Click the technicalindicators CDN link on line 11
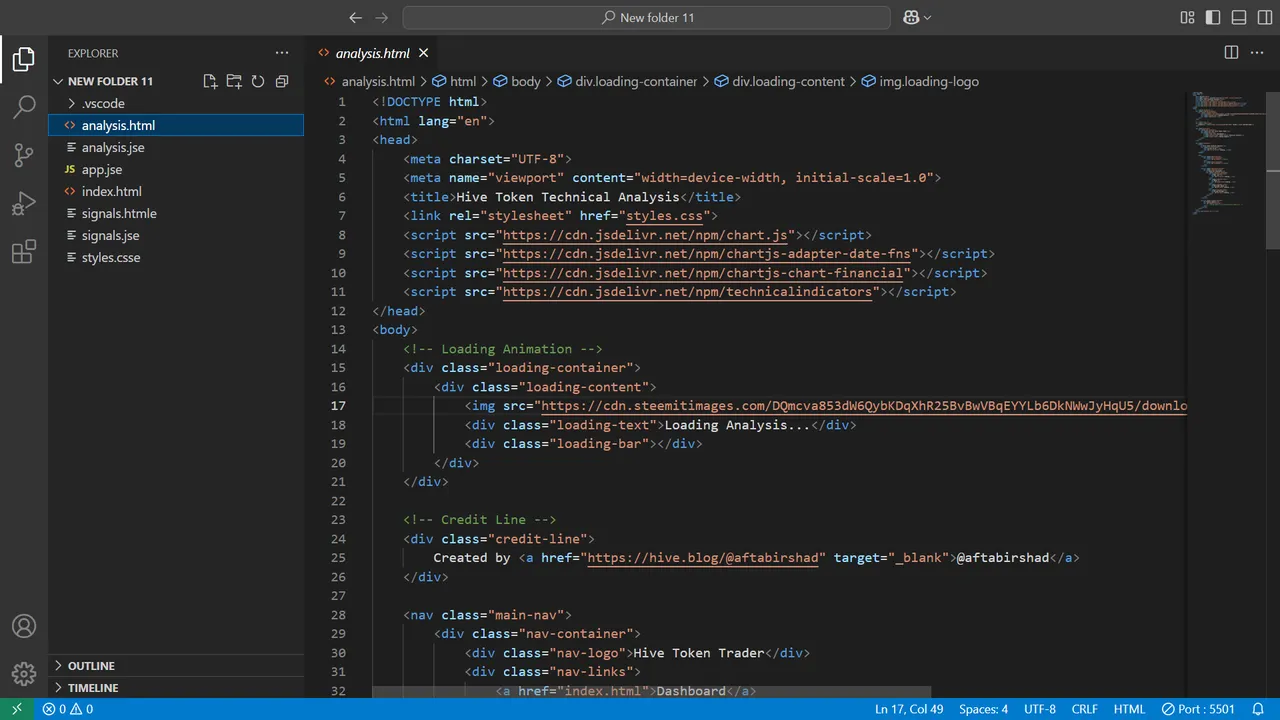The image size is (1280, 720). pos(687,292)
